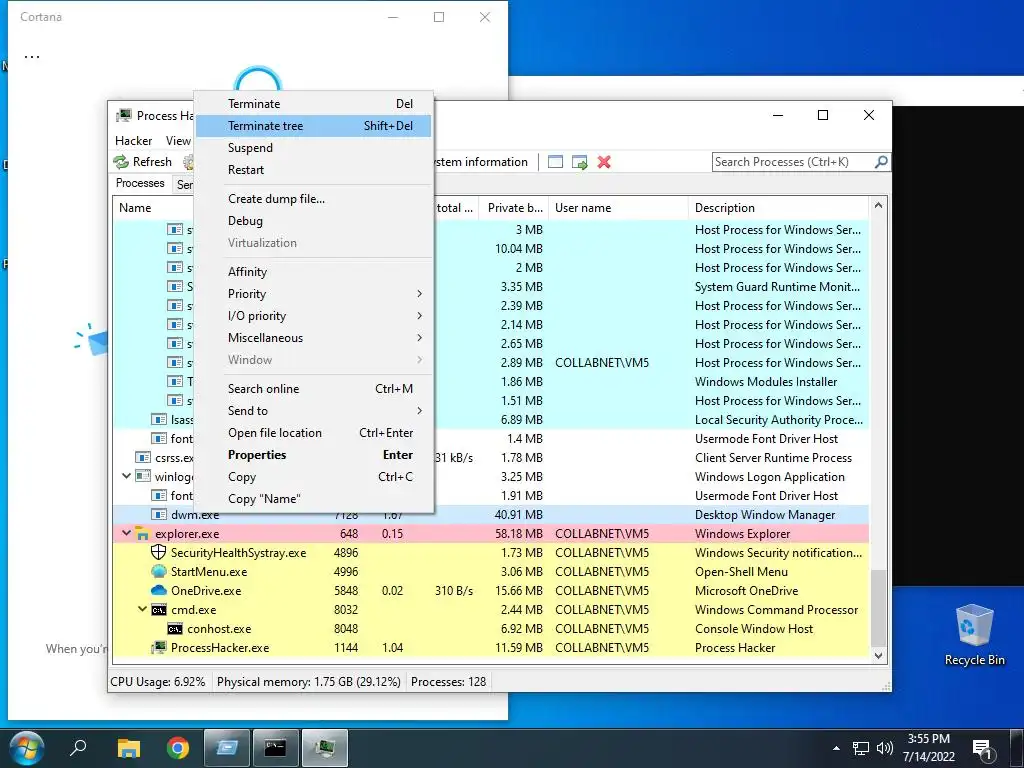Collapse the winlogon process tree
The height and width of the screenshot is (768, 1024).
pos(127,476)
